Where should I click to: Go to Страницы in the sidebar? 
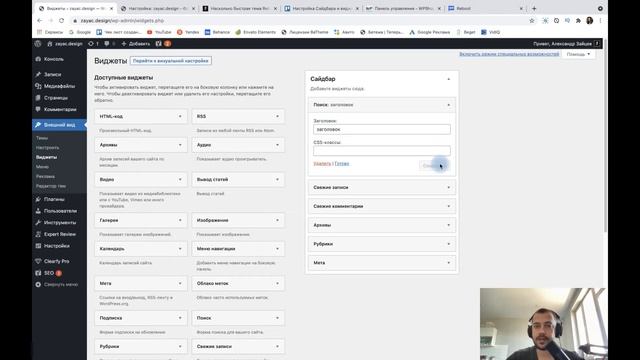(56, 98)
